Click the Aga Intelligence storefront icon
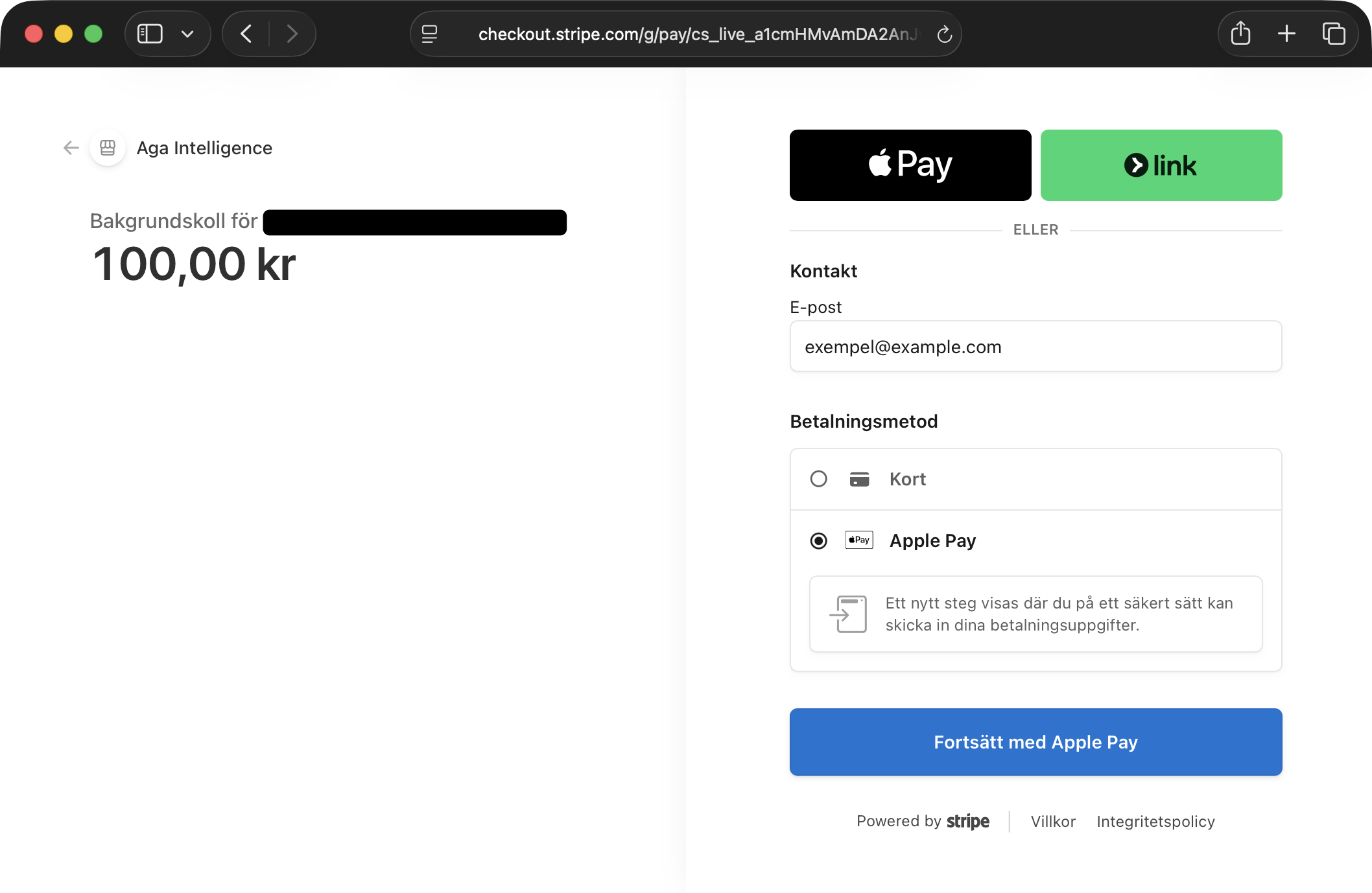Image resolution: width=1372 pixels, height=893 pixels. click(x=108, y=148)
